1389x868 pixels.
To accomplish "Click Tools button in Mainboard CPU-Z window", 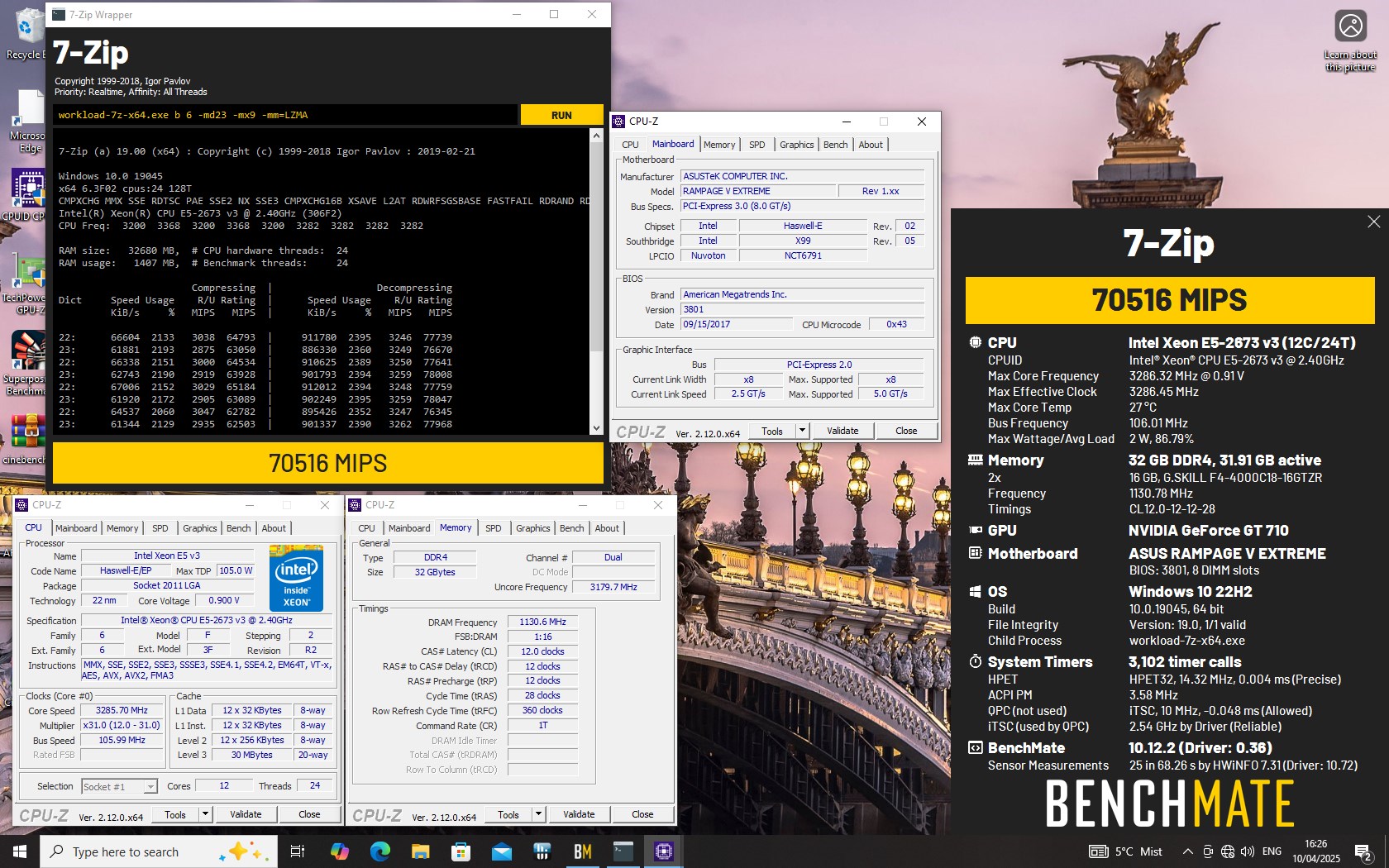I will click(x=772, y=431).
